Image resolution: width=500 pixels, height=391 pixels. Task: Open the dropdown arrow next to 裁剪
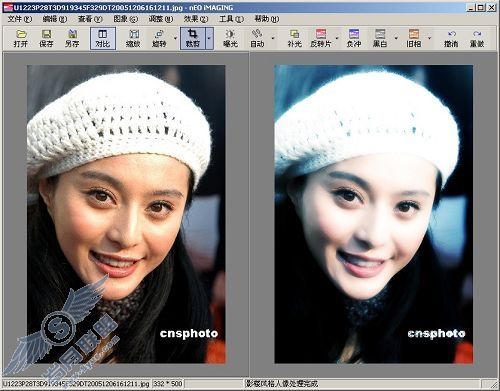coord(209,38)
